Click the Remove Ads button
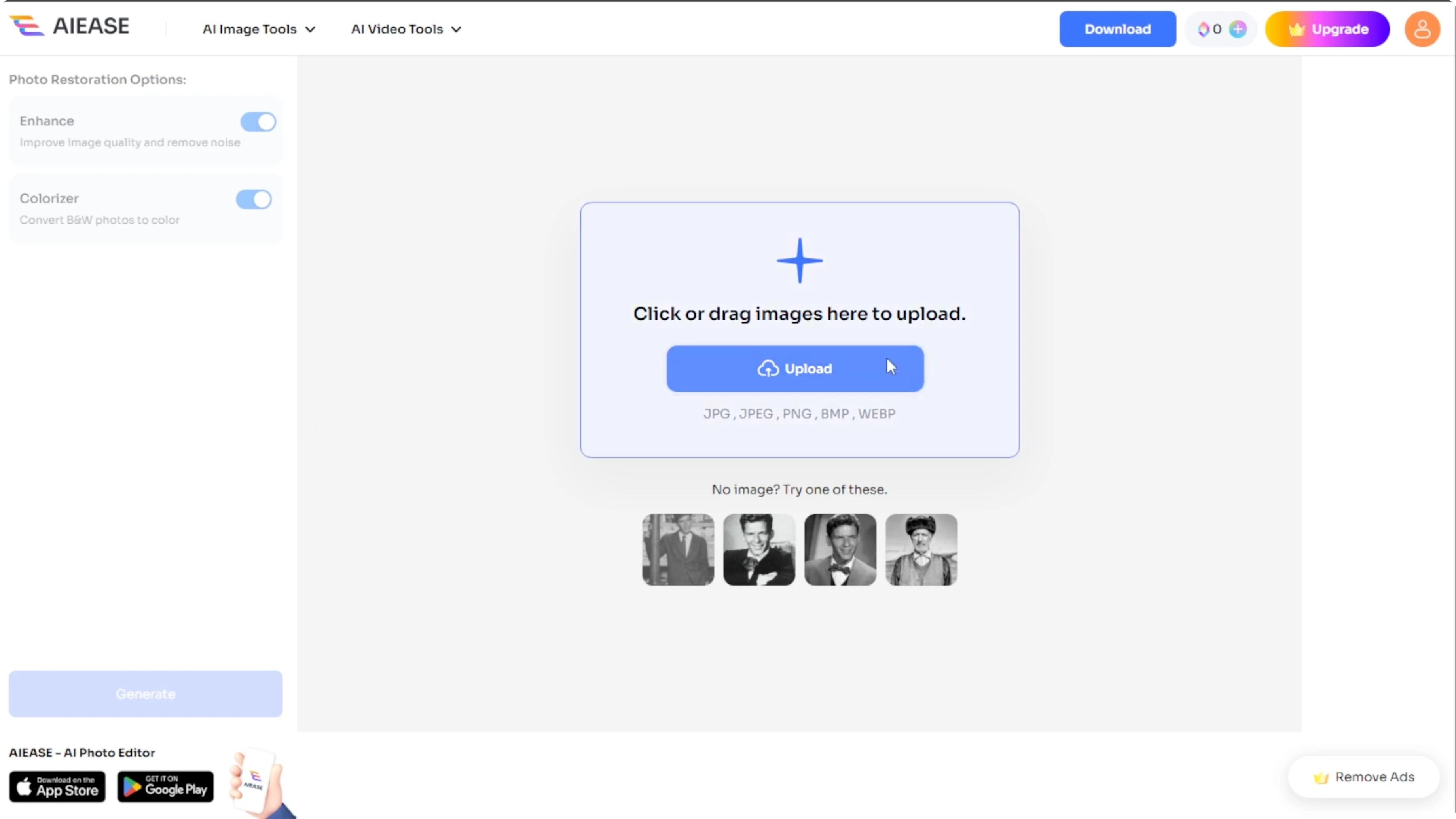The width and height of the screenshot is (1456, 819). 1363,777
